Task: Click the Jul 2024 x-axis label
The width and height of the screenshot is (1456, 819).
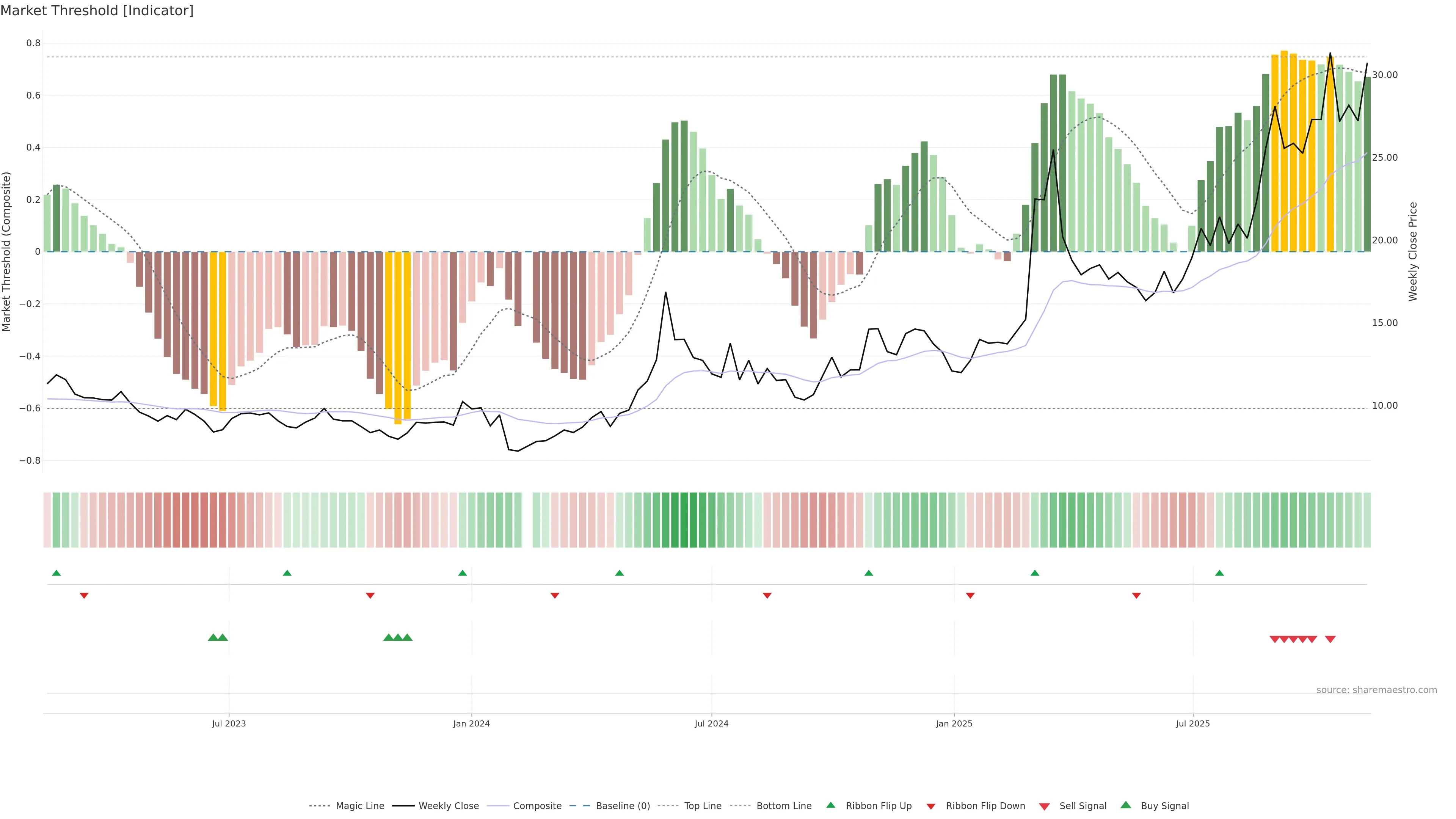Action: pyautogui.click(x=711, y=723)
